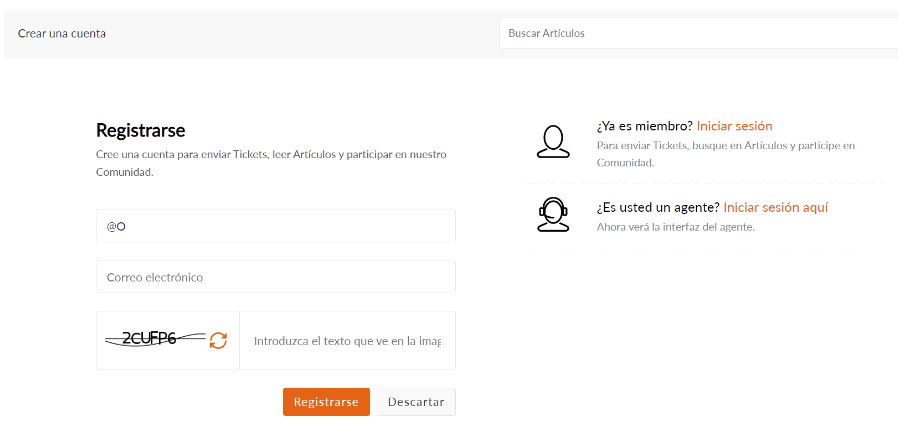Click the agent headset icon
The image size is (898, 430).
553,214
